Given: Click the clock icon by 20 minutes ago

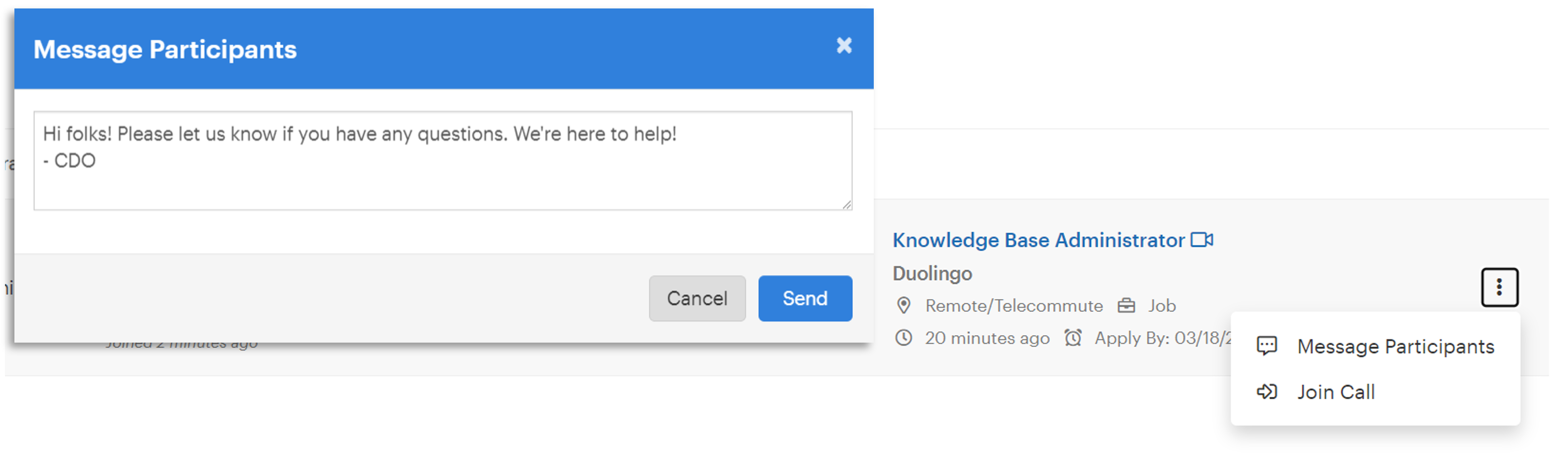Looking at the screenshot, I should pos(903,338).
